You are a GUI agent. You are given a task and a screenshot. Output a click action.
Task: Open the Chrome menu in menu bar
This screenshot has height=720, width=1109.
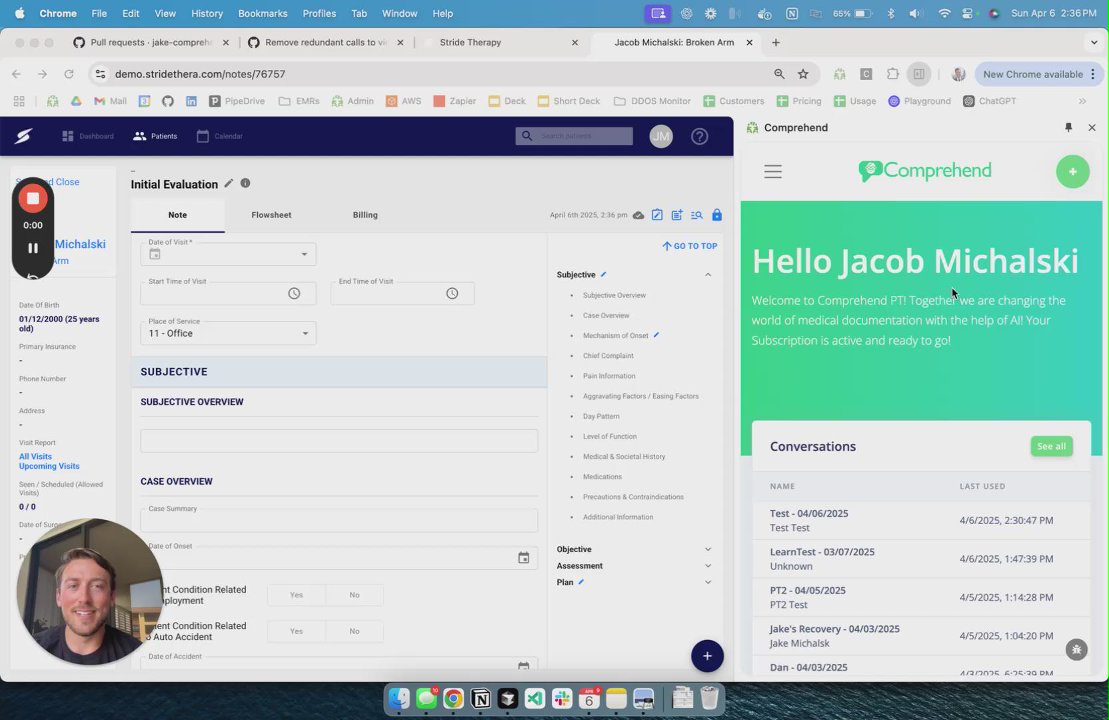[58, 13]
